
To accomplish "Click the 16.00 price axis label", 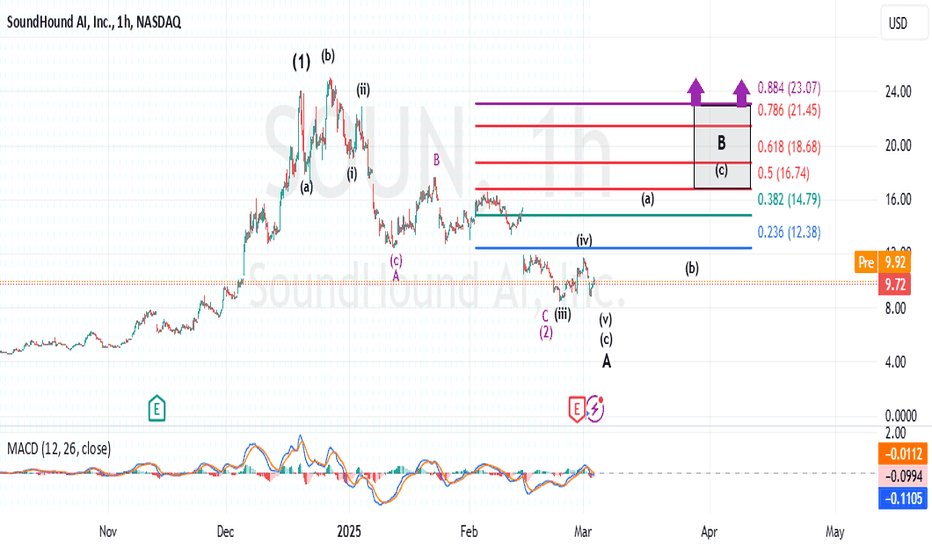I will click(x=898, y=199).
